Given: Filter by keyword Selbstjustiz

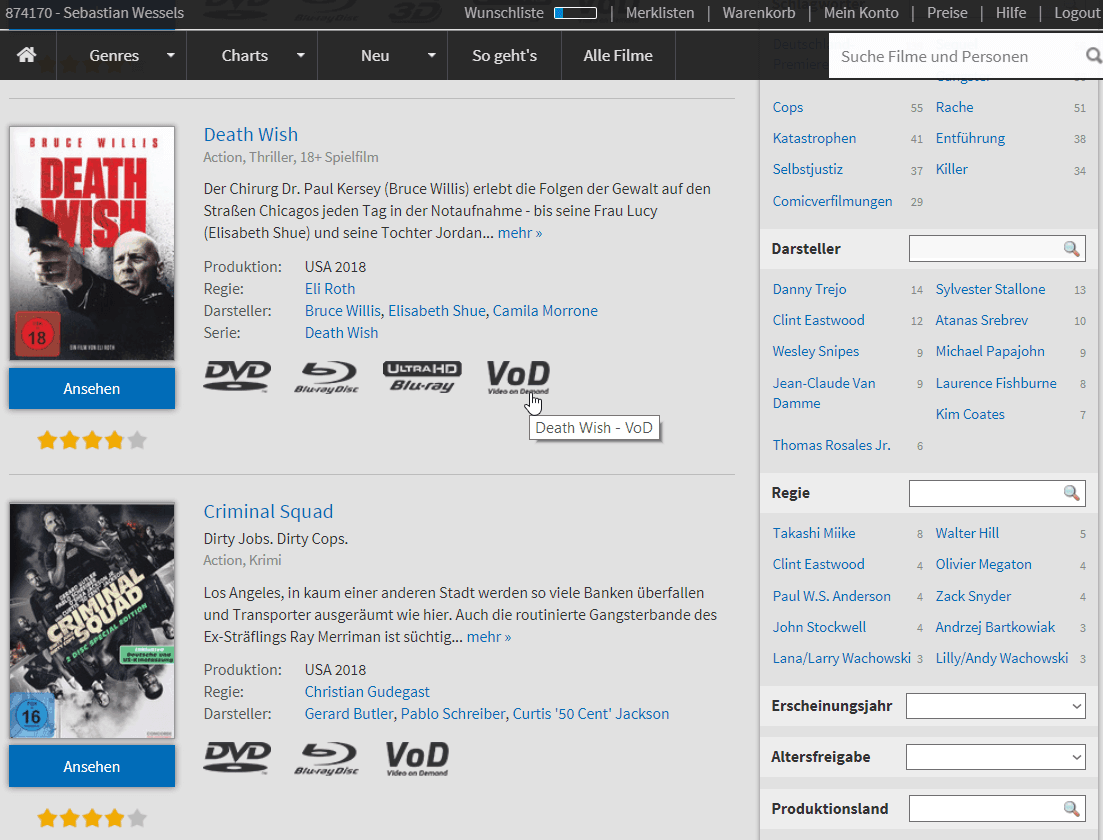Looking at the screenshot, I should [x=808, y=169].
